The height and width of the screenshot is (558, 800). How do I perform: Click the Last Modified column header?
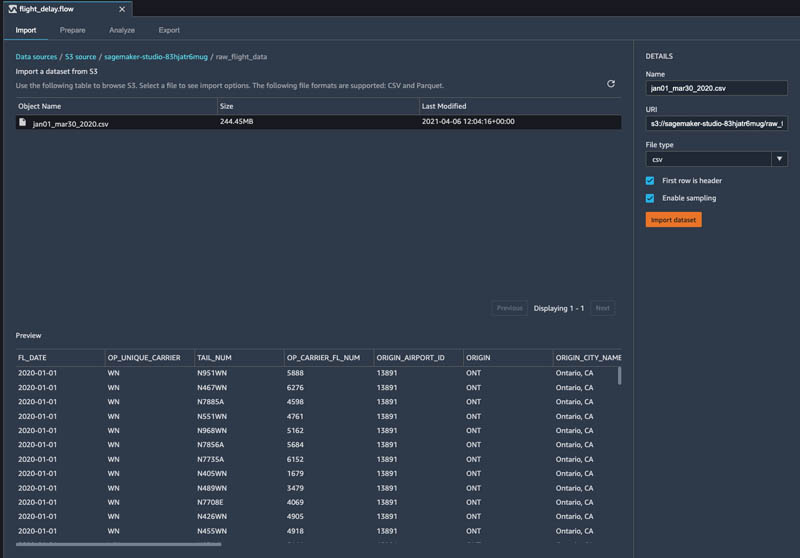[444, 106]
